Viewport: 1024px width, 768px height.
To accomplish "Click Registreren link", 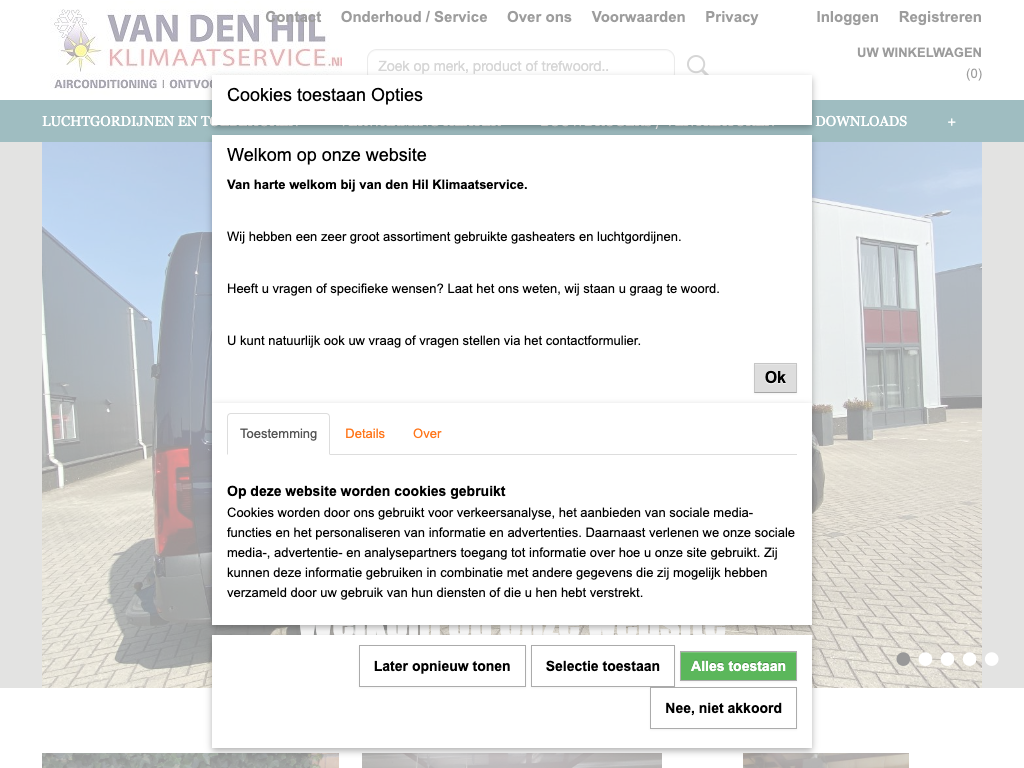I will tap(940, 17).
